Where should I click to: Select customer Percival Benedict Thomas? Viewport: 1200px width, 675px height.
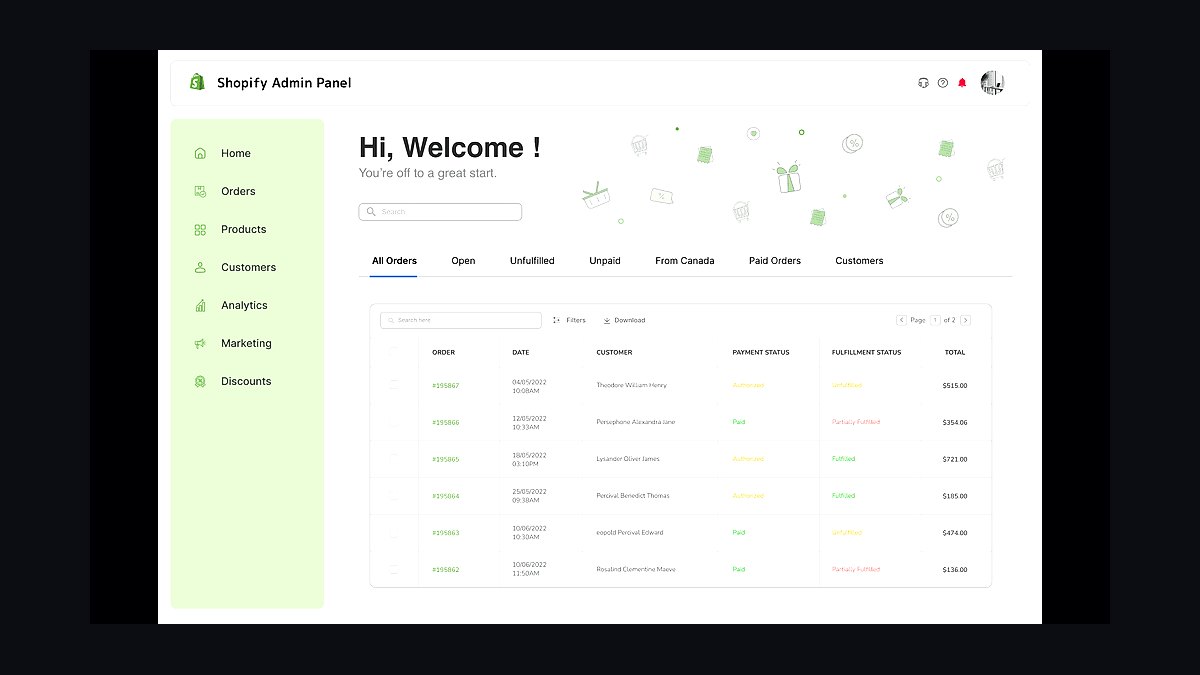coord(633,496)
